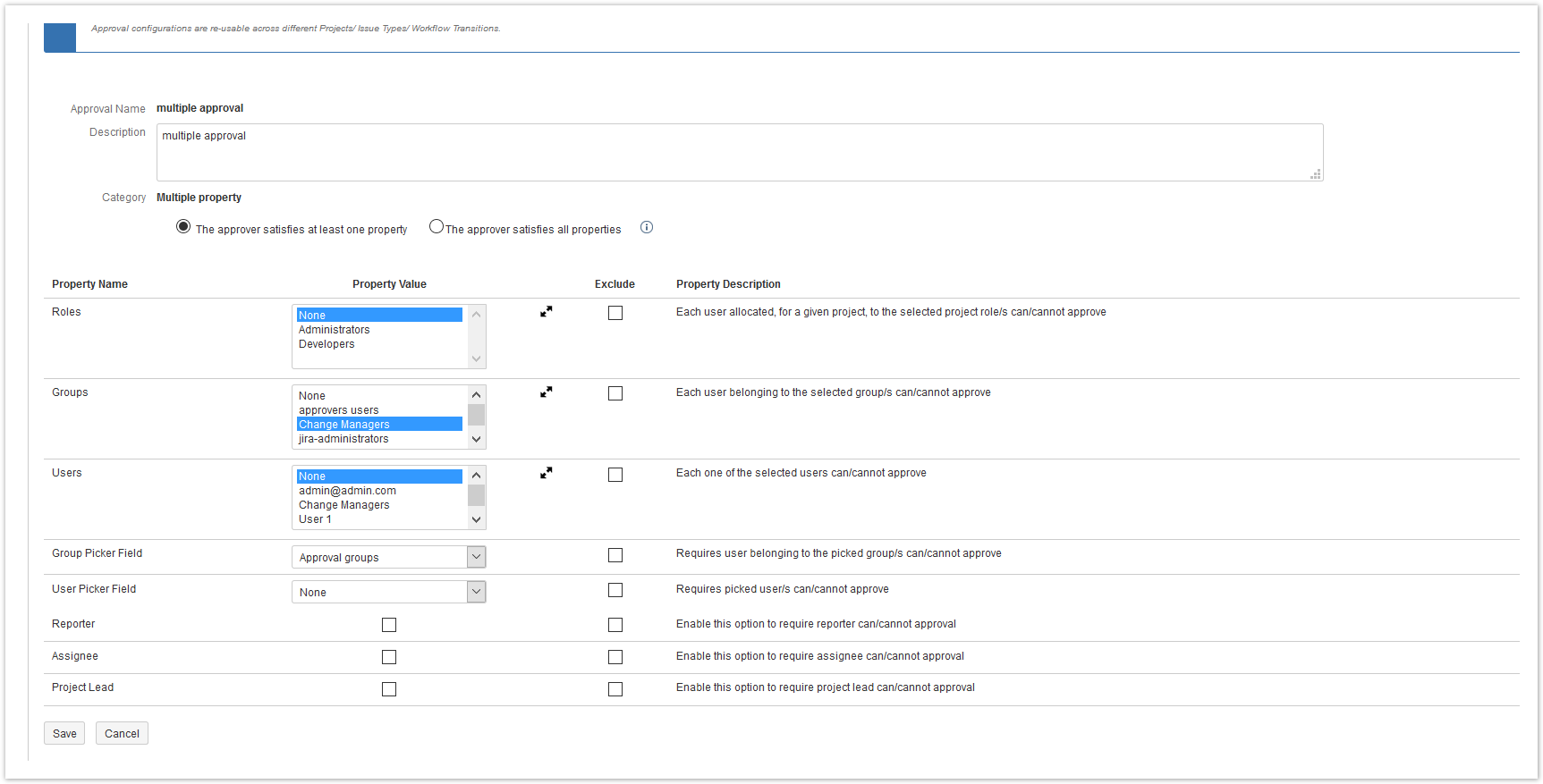Click the info icon beside approver options
The width and height of the screenshot is (1543, 784).
[647, 228]
